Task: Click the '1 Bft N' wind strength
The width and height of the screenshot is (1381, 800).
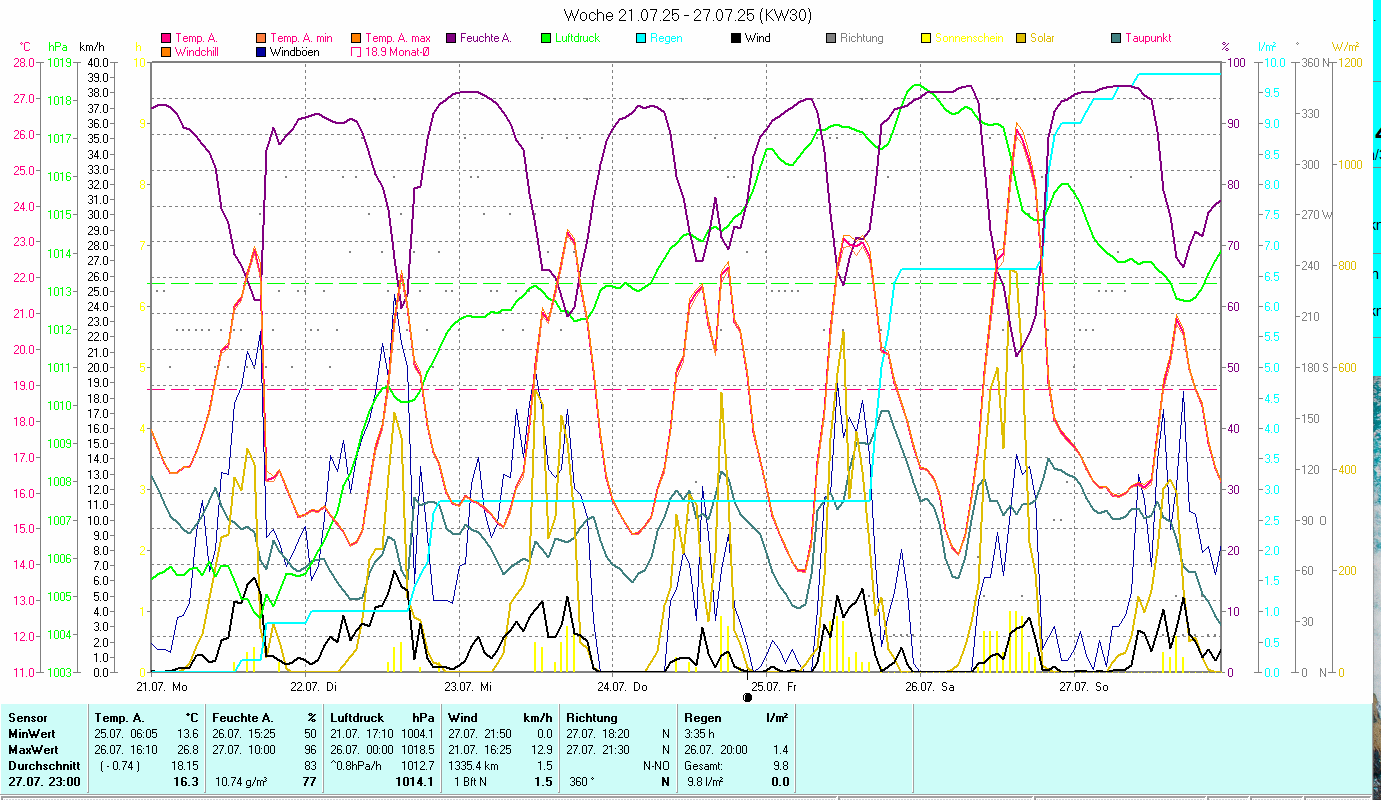Action: click(x=470, y=782)
